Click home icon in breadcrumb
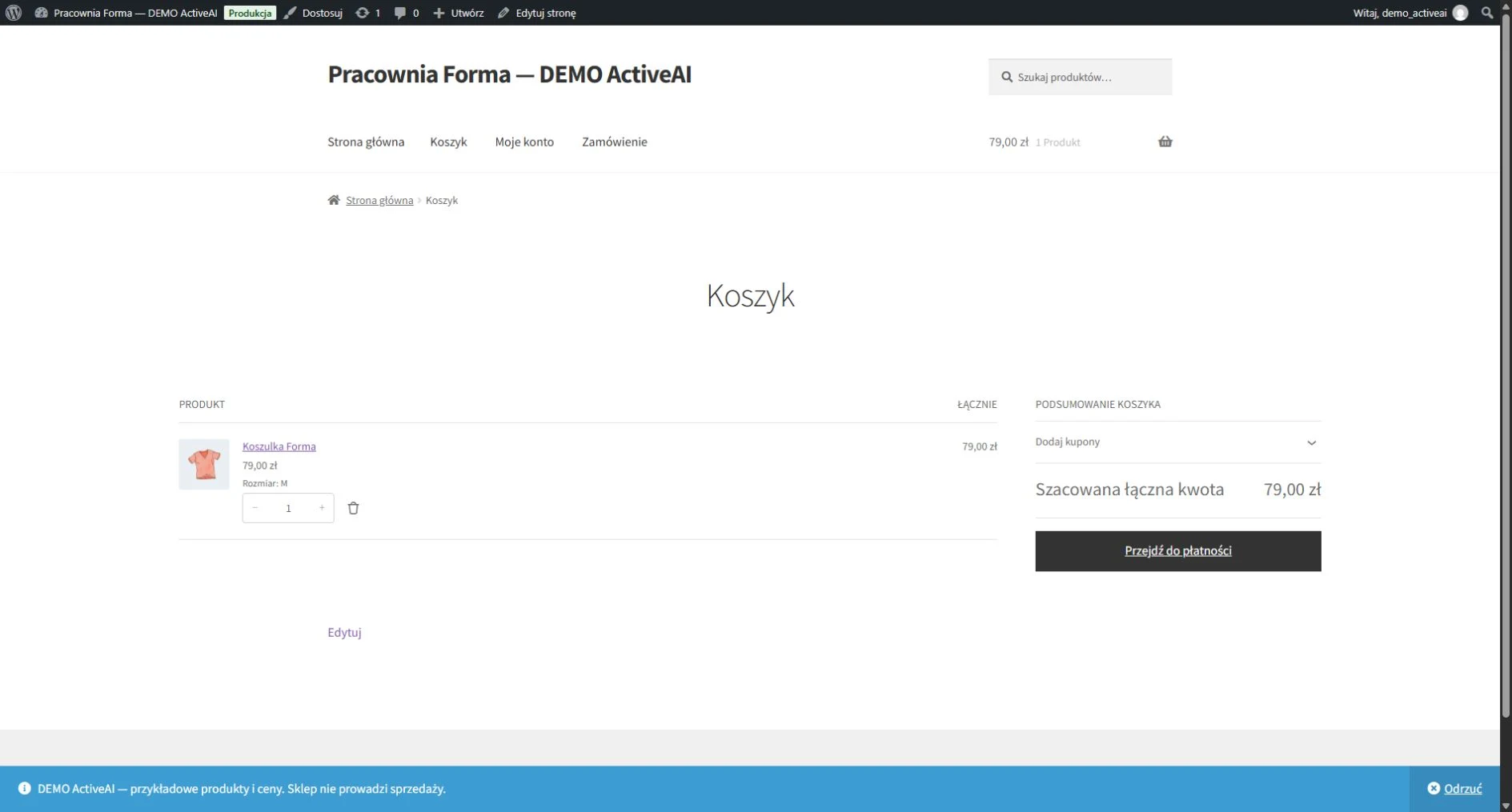This screenshot has height=812, width=1512. click(x=334, y=200)
